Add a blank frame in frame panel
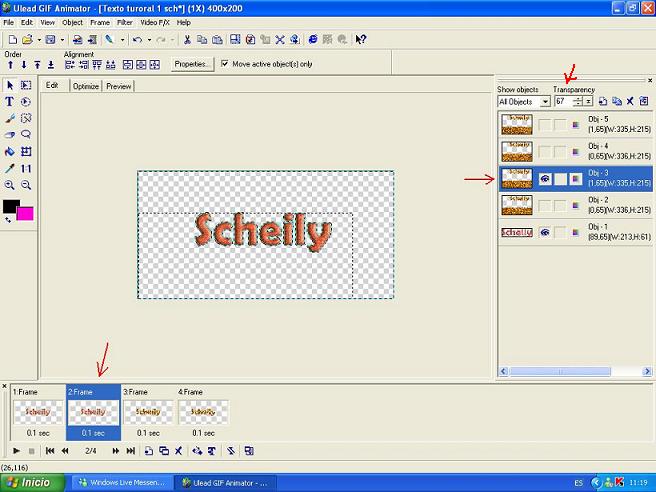The width and height of the screenshot is (656, 492). click(149, 451)
